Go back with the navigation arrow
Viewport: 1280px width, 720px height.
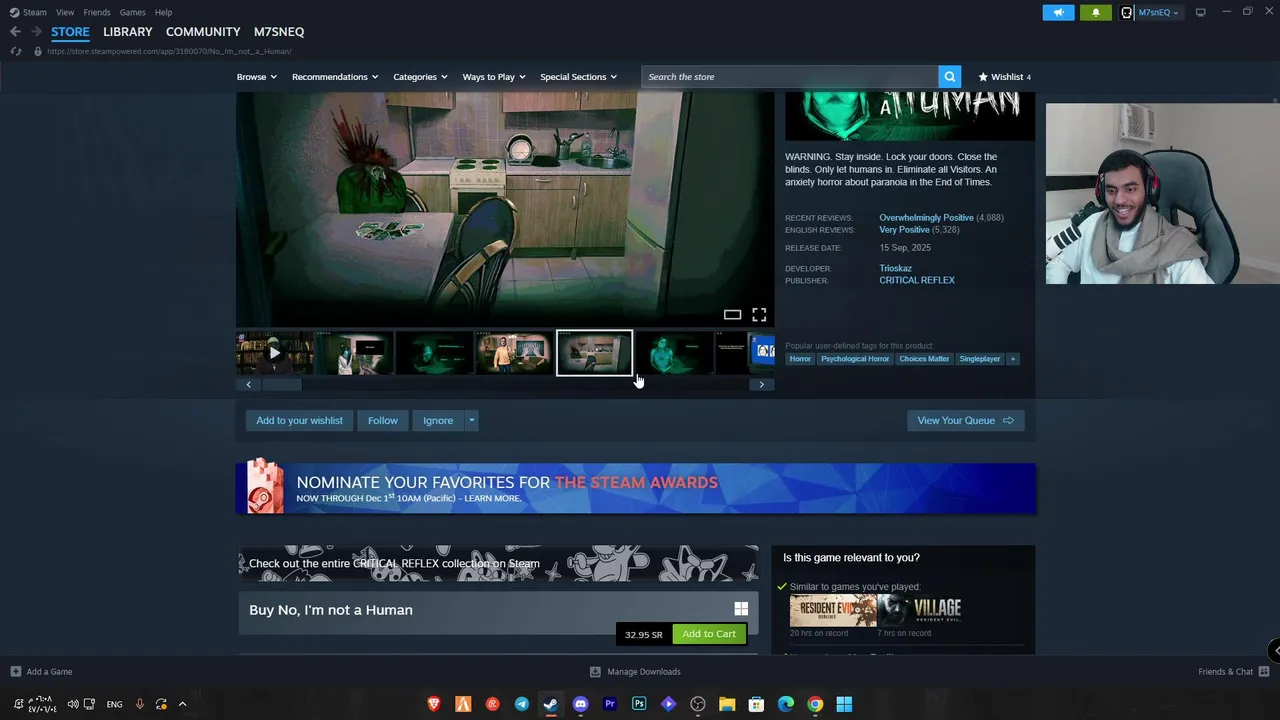pos(15,32)
